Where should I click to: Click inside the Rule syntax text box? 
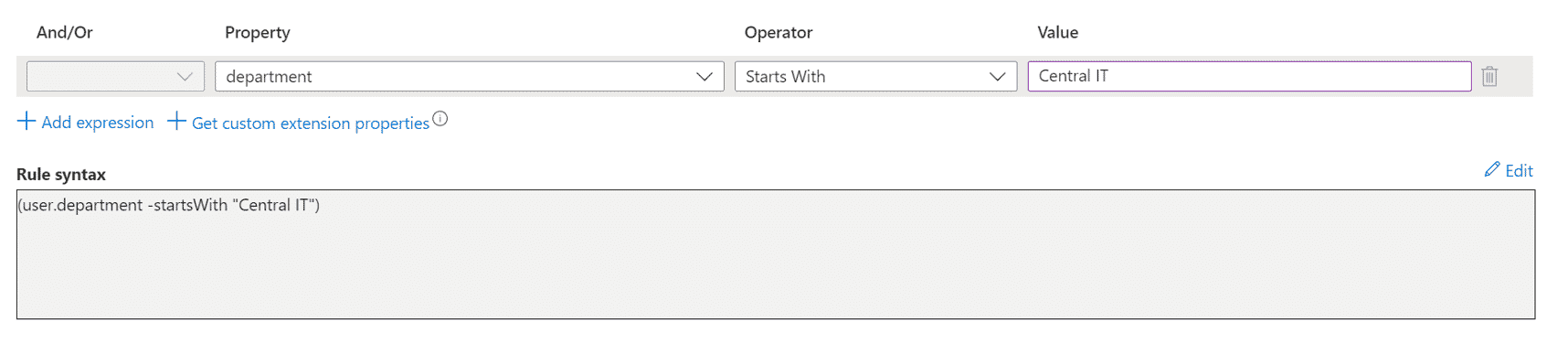(x=776, y=254)
